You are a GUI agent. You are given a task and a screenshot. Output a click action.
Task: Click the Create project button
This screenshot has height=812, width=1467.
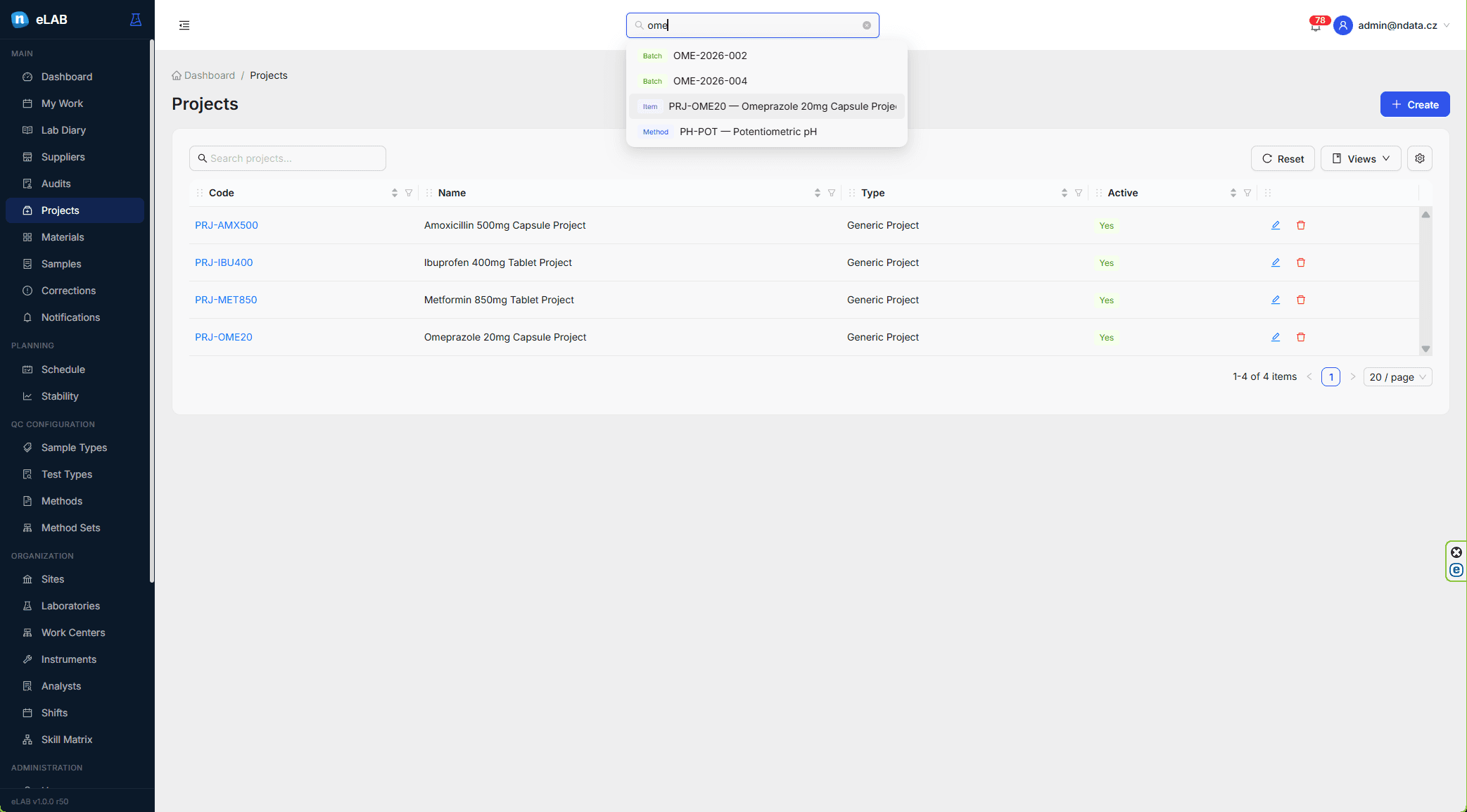click(1414, 104)
